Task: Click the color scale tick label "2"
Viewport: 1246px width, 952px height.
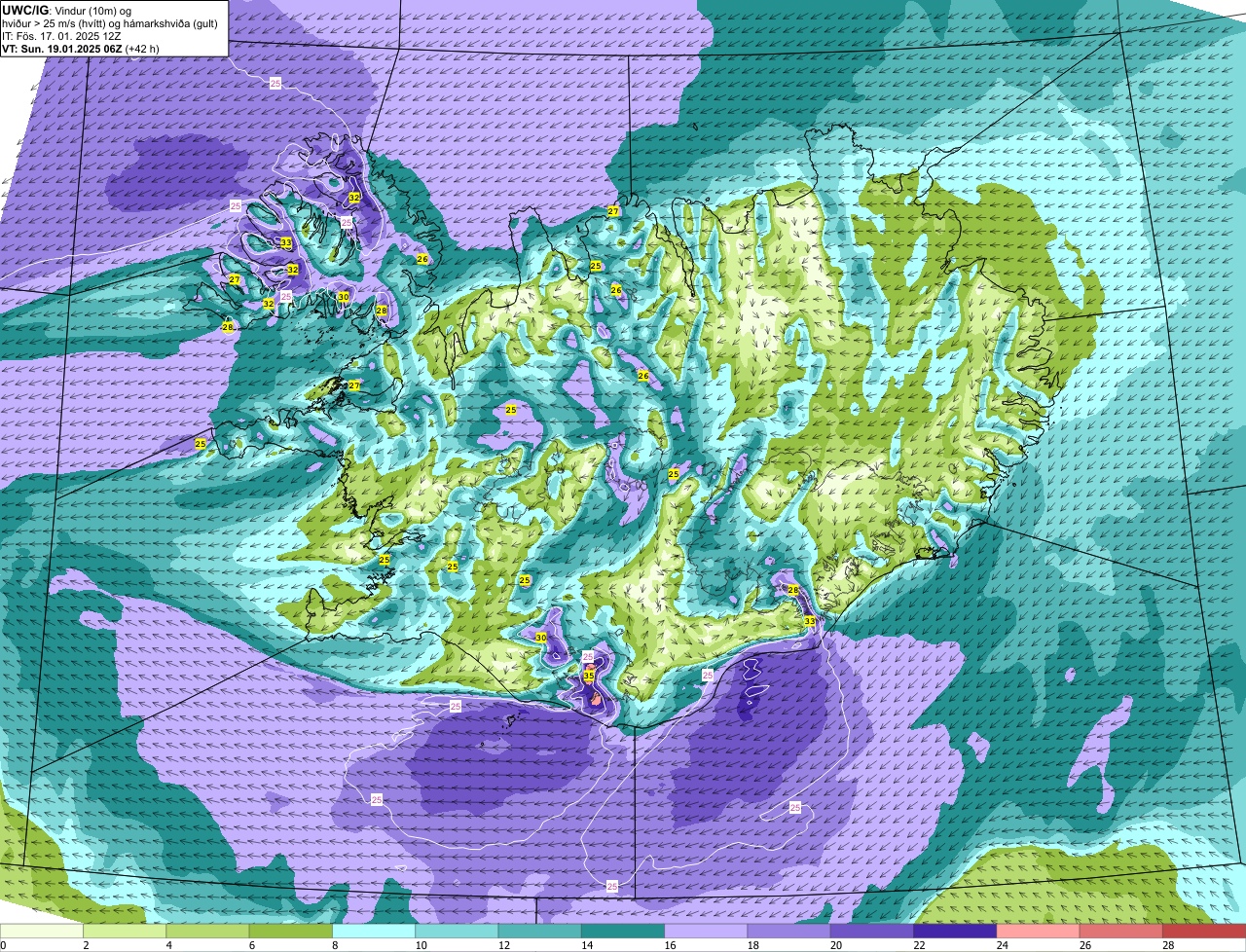Action: pyautogui.click(x=86, y=944)
